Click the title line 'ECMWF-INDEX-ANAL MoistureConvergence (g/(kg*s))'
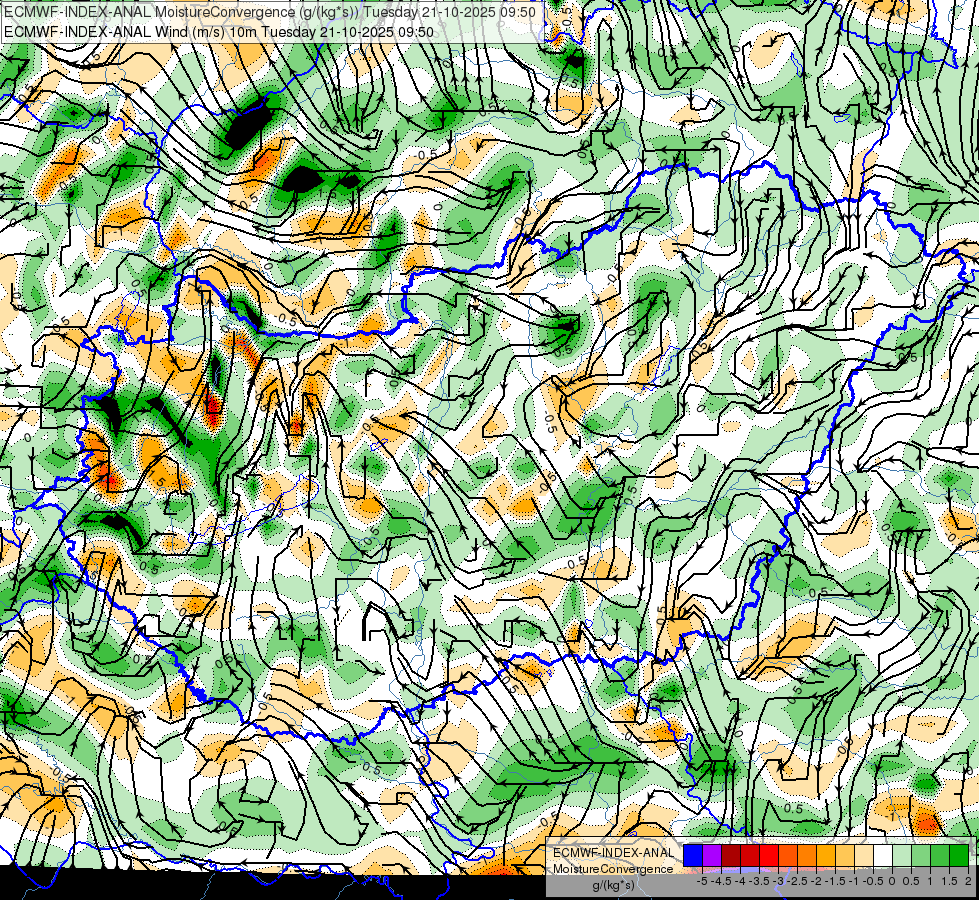 pyautogui.click(x=182, y=12)
